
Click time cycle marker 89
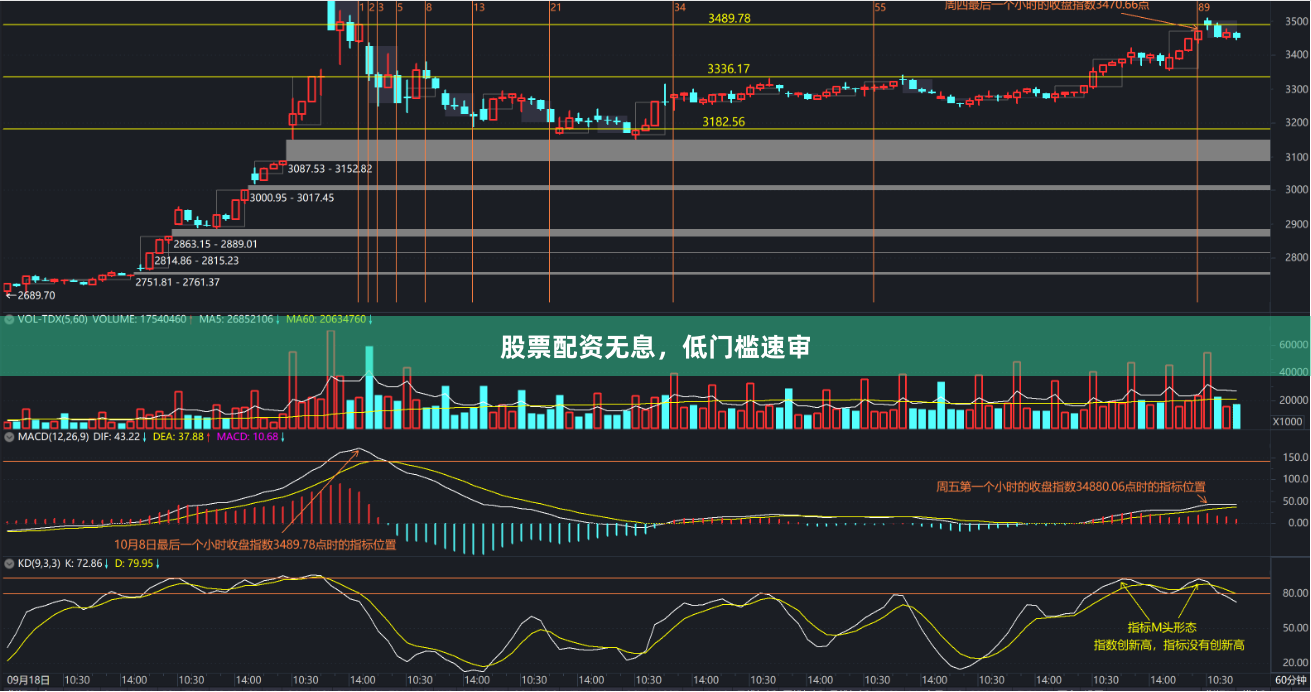click(1204, 7)
